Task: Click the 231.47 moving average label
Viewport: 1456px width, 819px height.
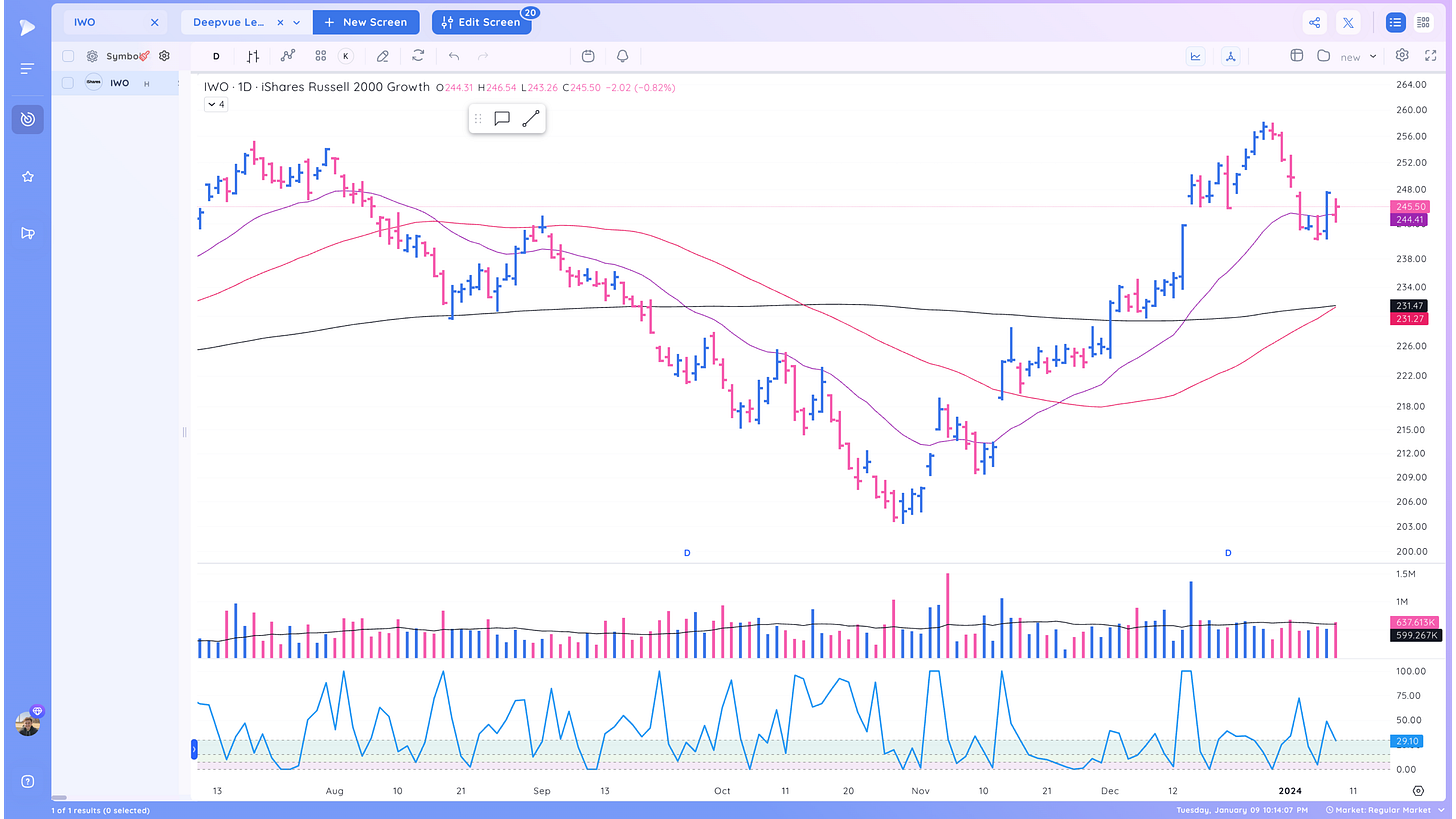Action: pos(1409,305)
